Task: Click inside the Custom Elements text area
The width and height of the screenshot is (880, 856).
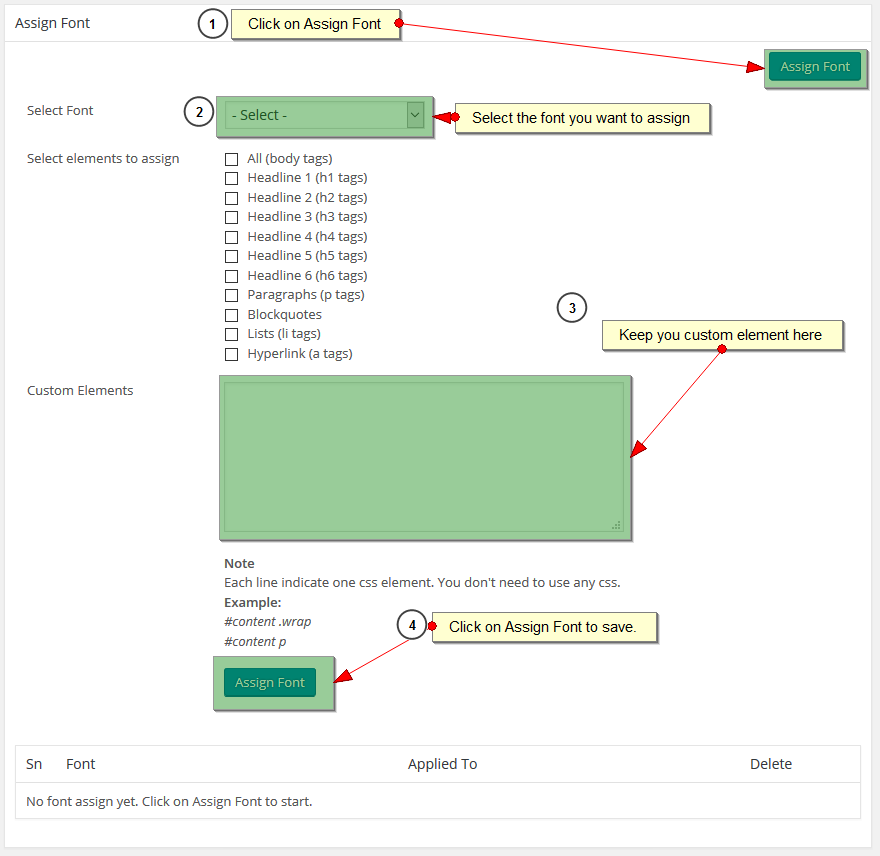Action: tap(424, 456)
